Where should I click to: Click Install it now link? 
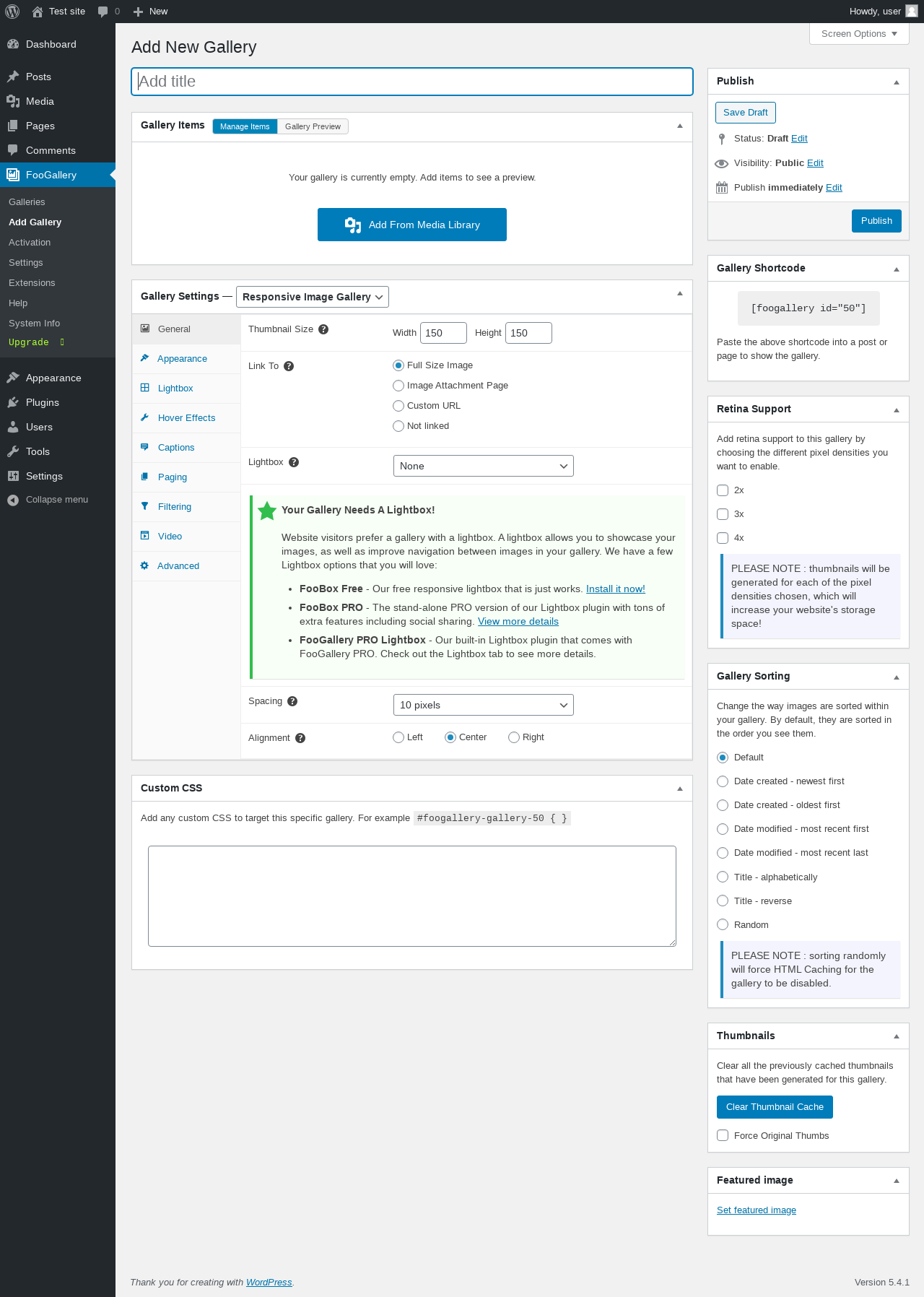pyautogui.click(x=616, y=589)
